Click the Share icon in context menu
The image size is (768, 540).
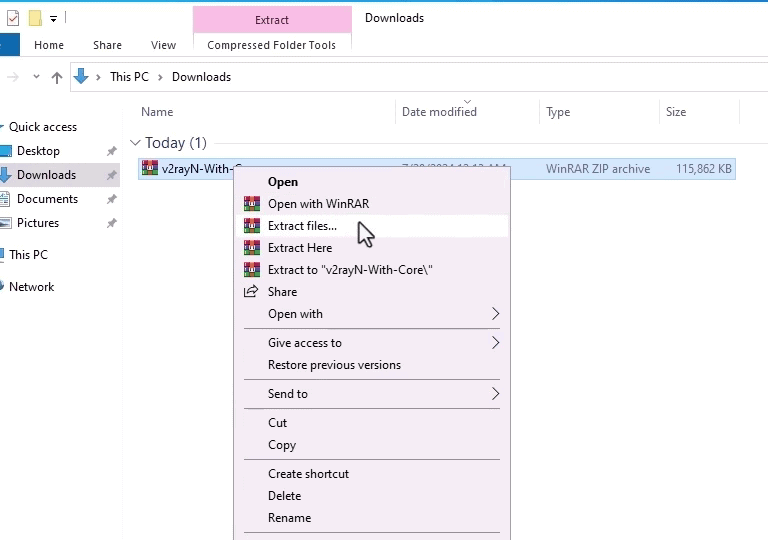pos(251,292)
